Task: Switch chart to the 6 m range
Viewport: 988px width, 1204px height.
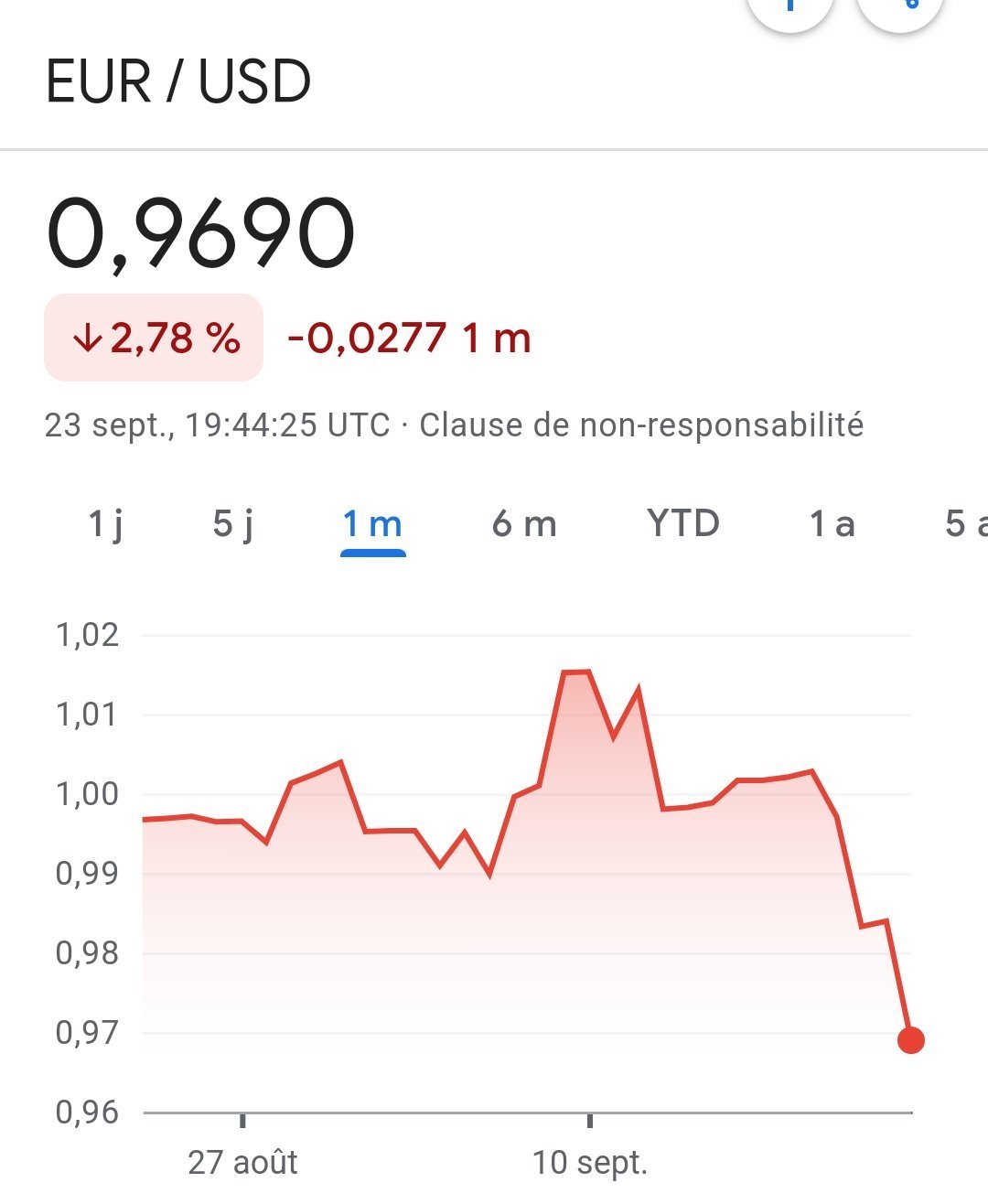Action: point(524,524)
